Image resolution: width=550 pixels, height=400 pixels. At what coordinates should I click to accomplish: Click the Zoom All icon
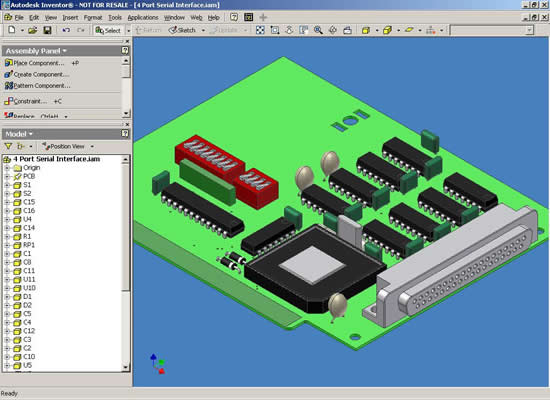pos(260,30)
